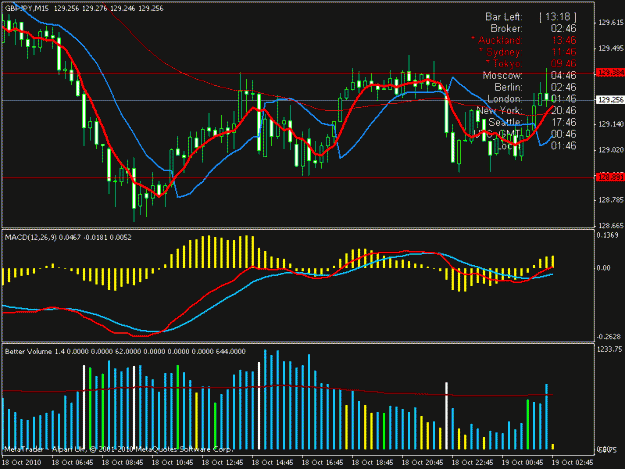Select the Bar Left label
625x469 pixels.
[x=503, y=17]
